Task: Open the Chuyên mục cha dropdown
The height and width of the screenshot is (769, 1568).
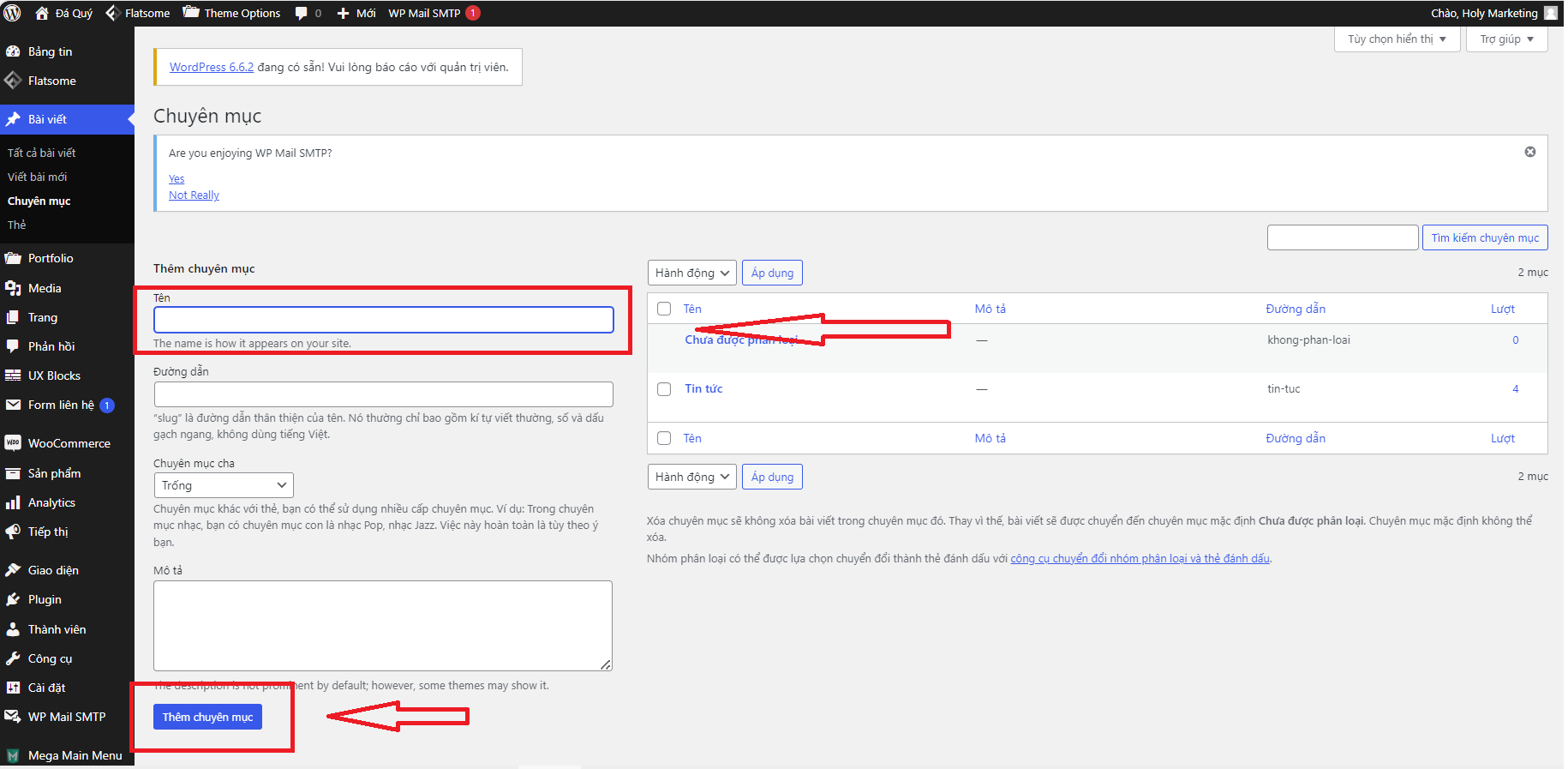Action: tap(224, 485)
